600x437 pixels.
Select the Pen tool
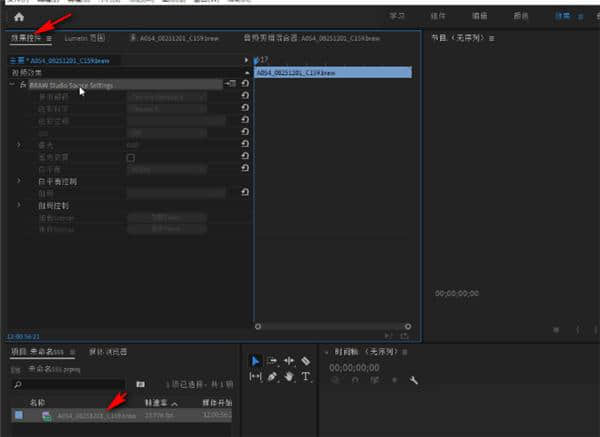[x=271, y=377]
